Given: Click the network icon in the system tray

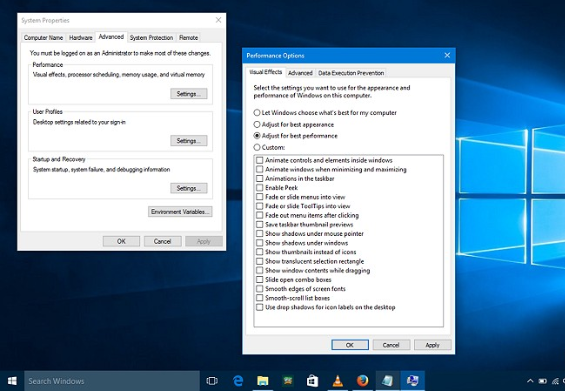Looking at the screenshot, I should pos(555,381).
